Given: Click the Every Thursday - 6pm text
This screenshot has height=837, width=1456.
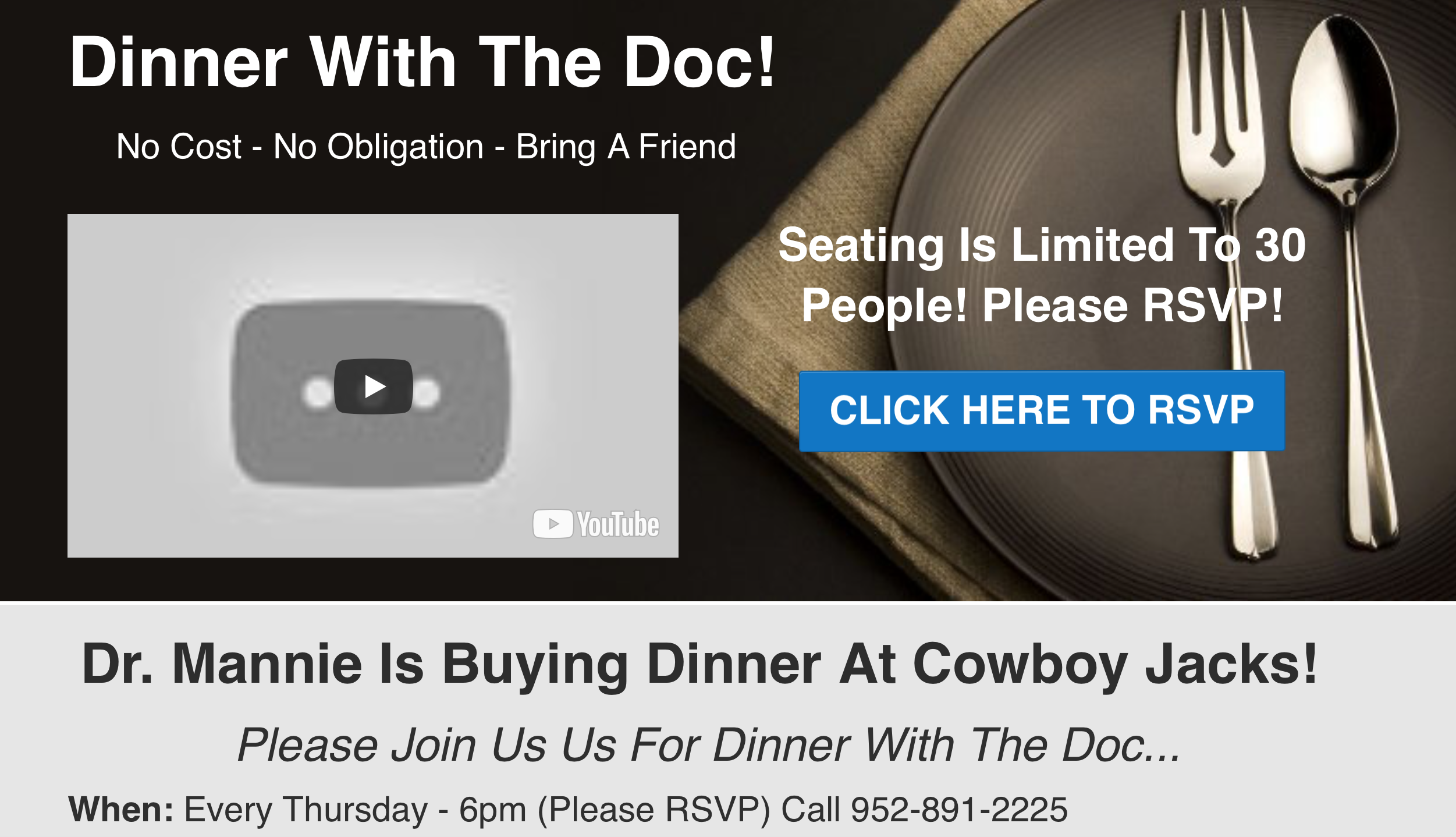Looking at the screenshot, I should pos(356,810).
